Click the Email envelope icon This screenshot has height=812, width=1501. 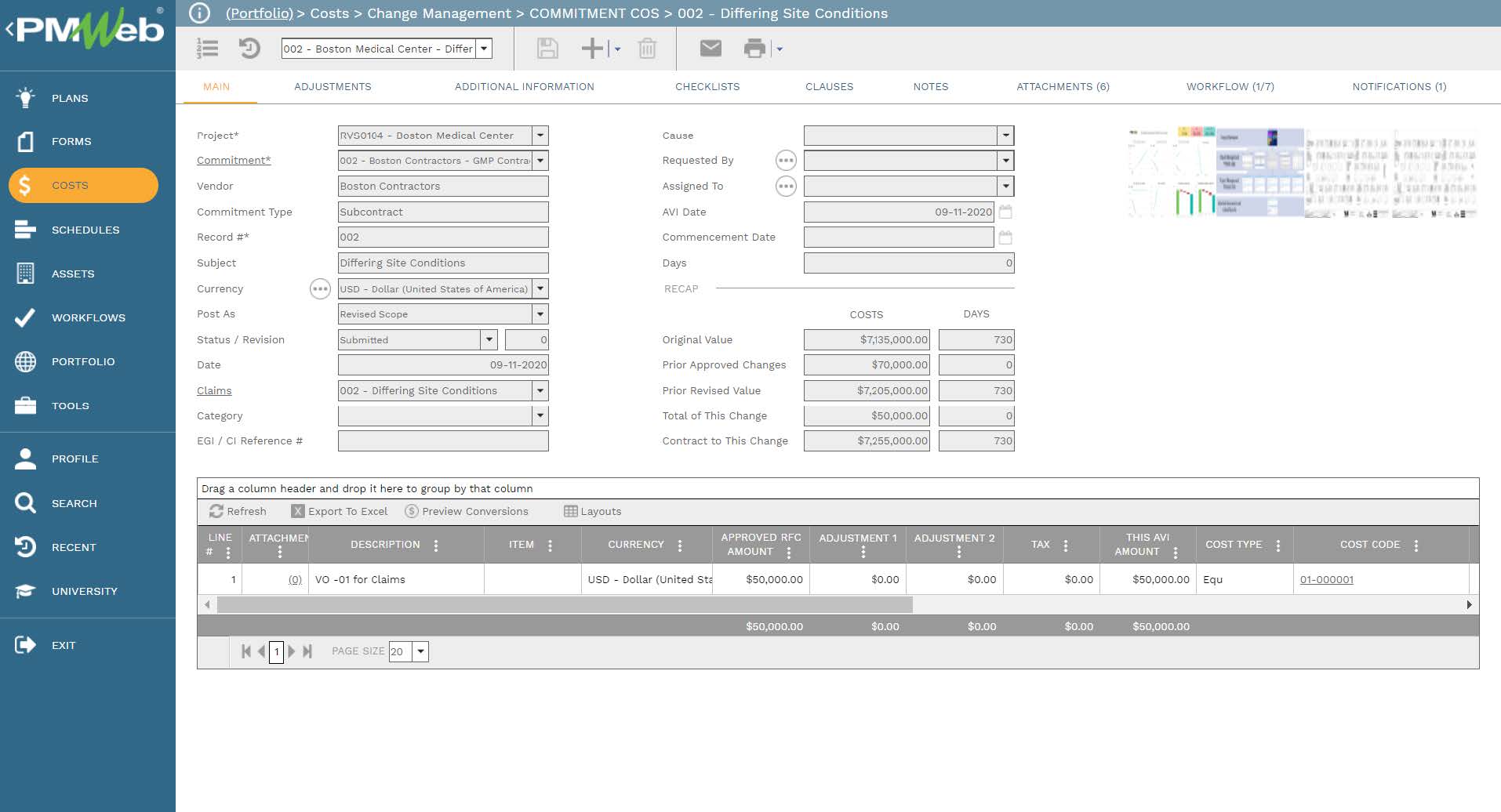tap(711, 49)
